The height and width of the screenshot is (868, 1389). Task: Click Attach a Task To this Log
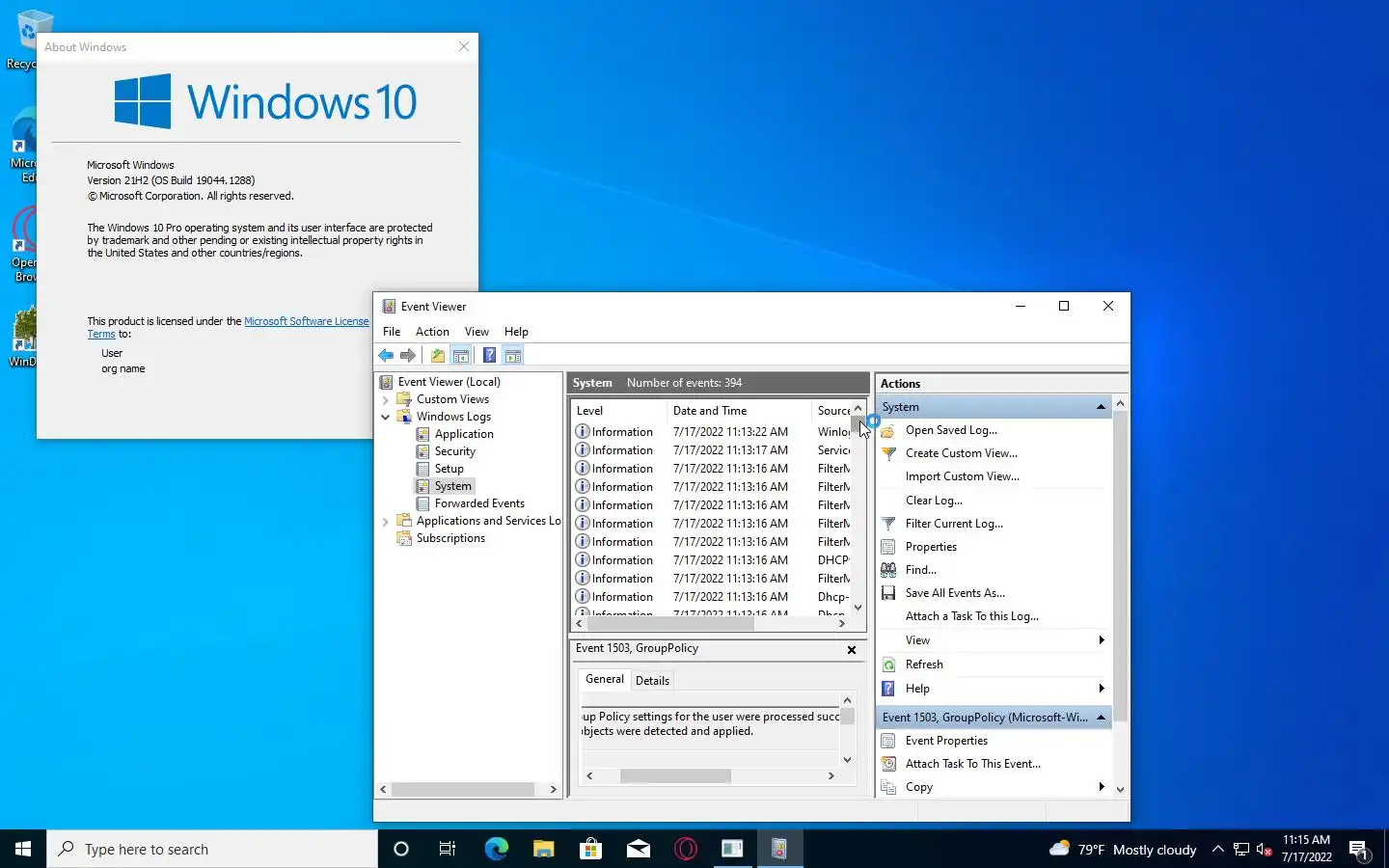point(972,616)
